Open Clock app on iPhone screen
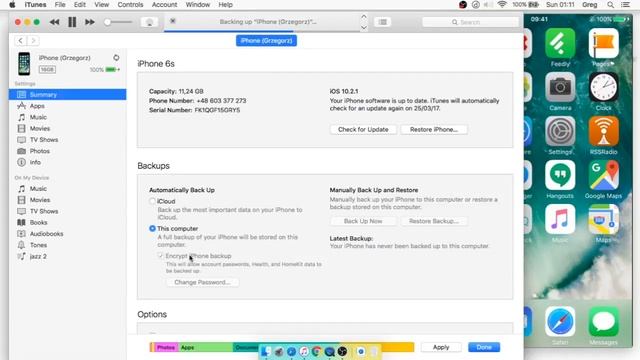640x360 pixels. click(604, 88)
